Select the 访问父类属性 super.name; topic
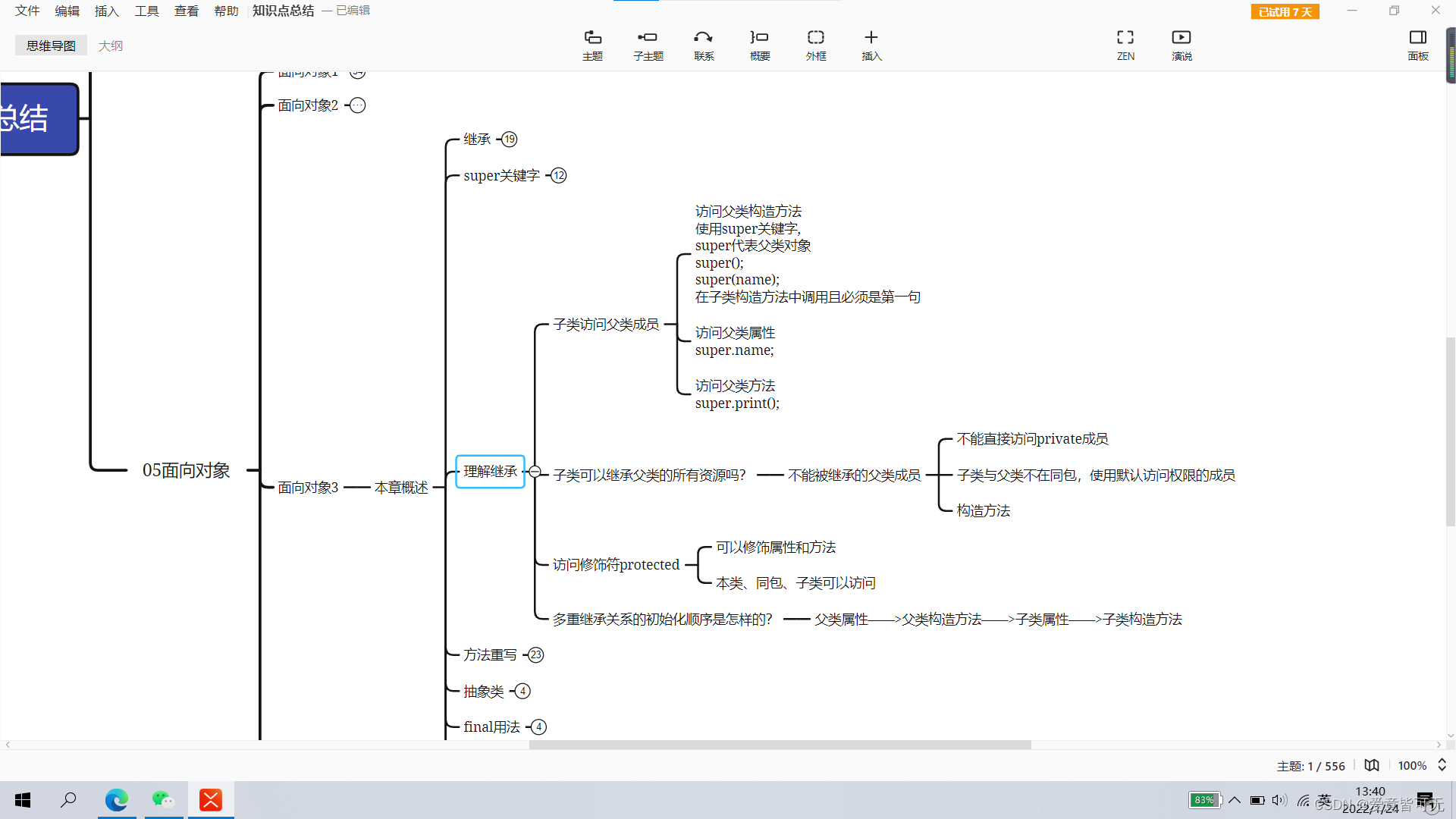The height and width of the screenshot is (819, 1456). 735,341
